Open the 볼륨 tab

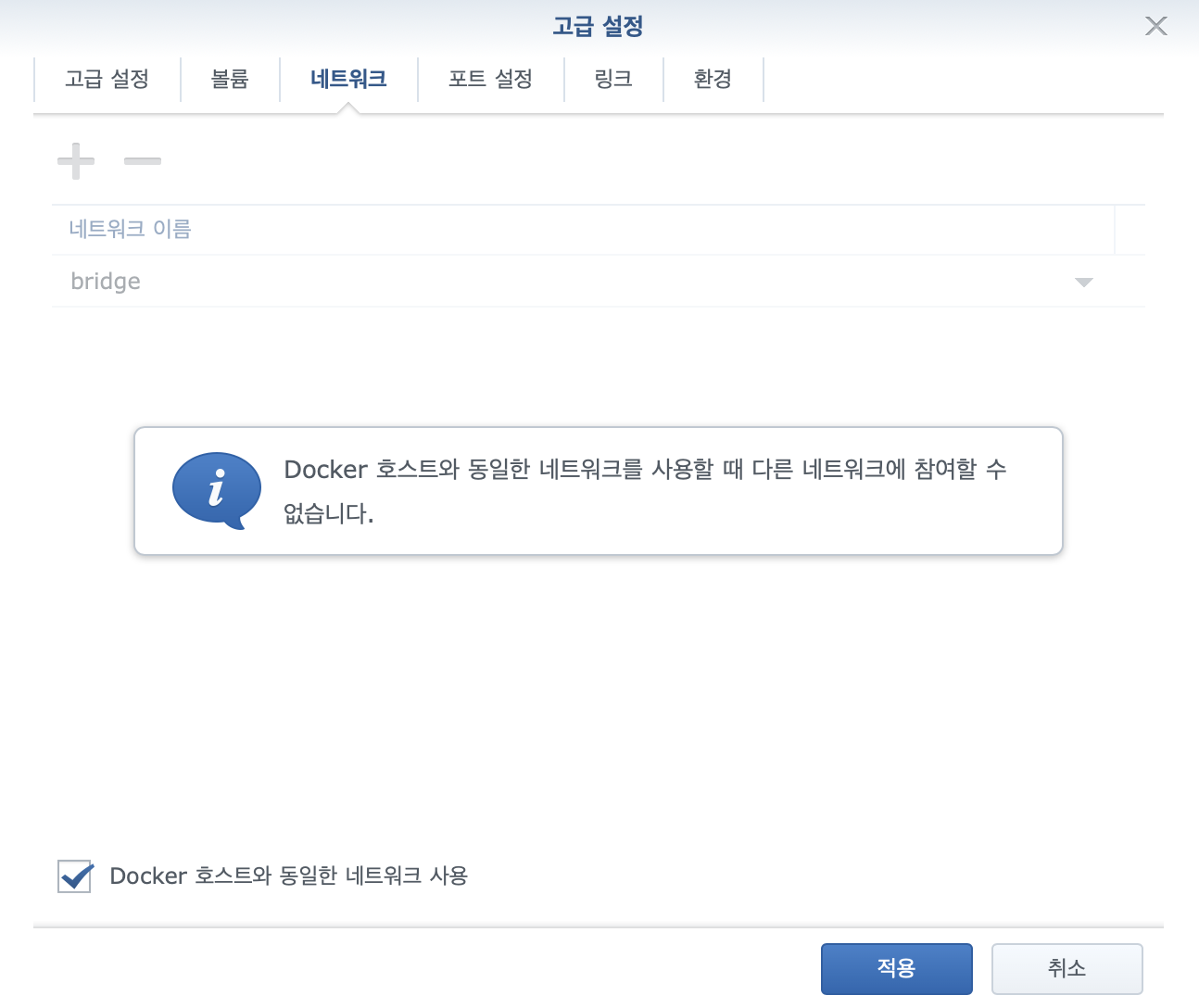pos(230,80)
